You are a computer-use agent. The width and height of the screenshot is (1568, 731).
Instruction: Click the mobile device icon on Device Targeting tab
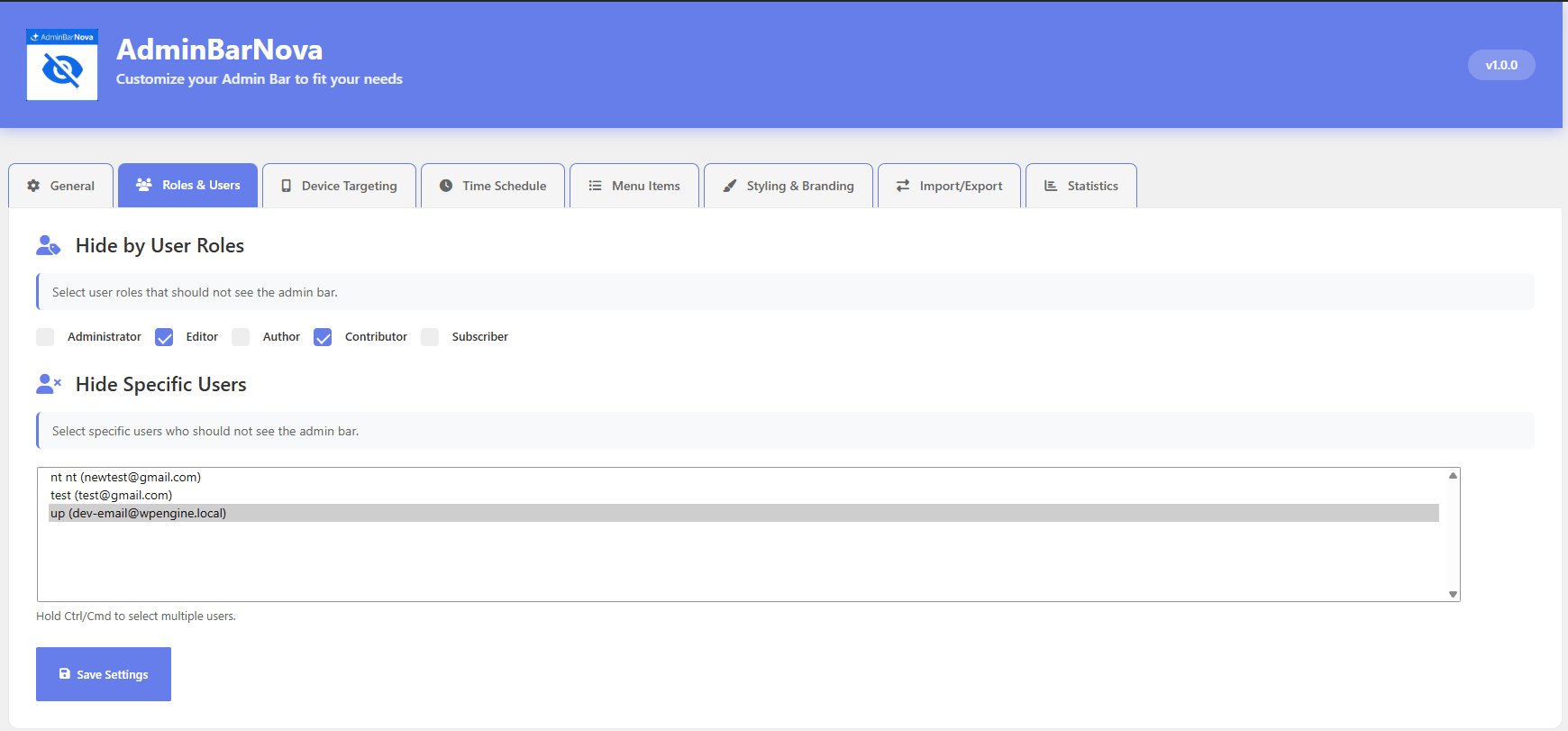coord(286,186)
